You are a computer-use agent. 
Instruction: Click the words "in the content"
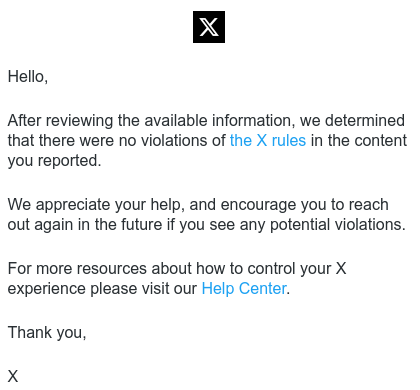(x=359, y=141)
